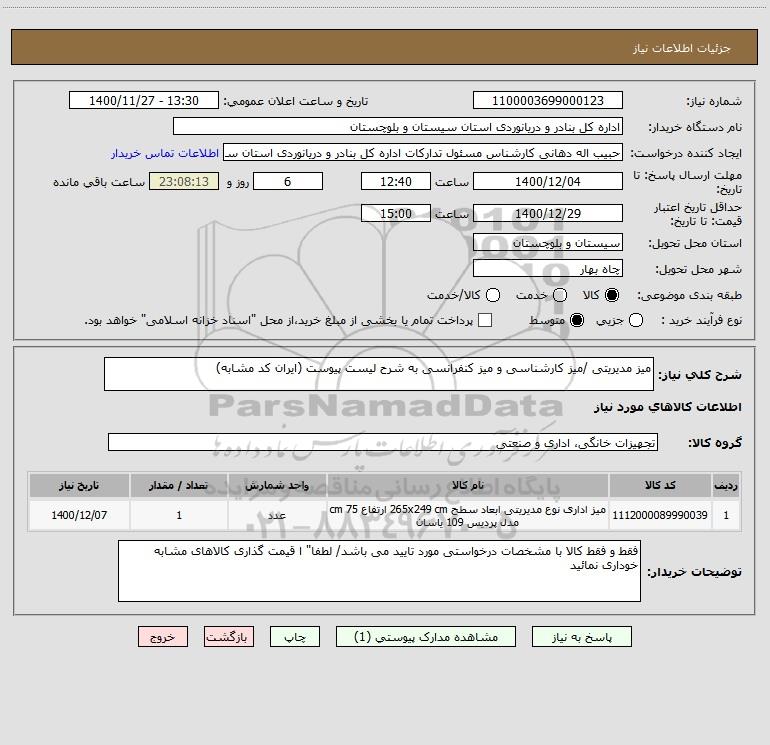Open مشاهده مدارک پیوستی (1) attachments
The width and height of the screenshot is (770, 745).
426,637
